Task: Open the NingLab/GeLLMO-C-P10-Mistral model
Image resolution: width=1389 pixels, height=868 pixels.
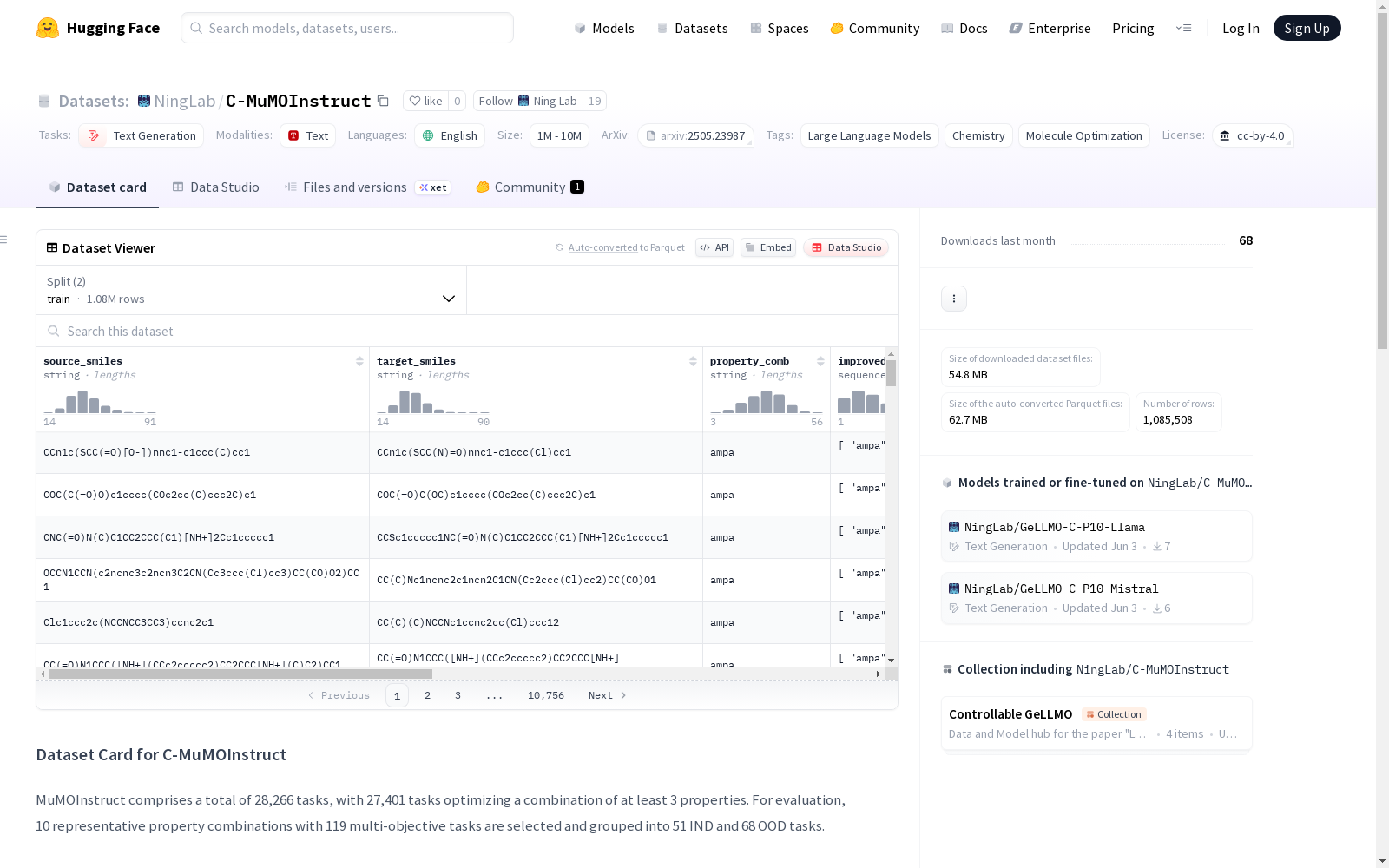Action: click(x=1096, y=598)
